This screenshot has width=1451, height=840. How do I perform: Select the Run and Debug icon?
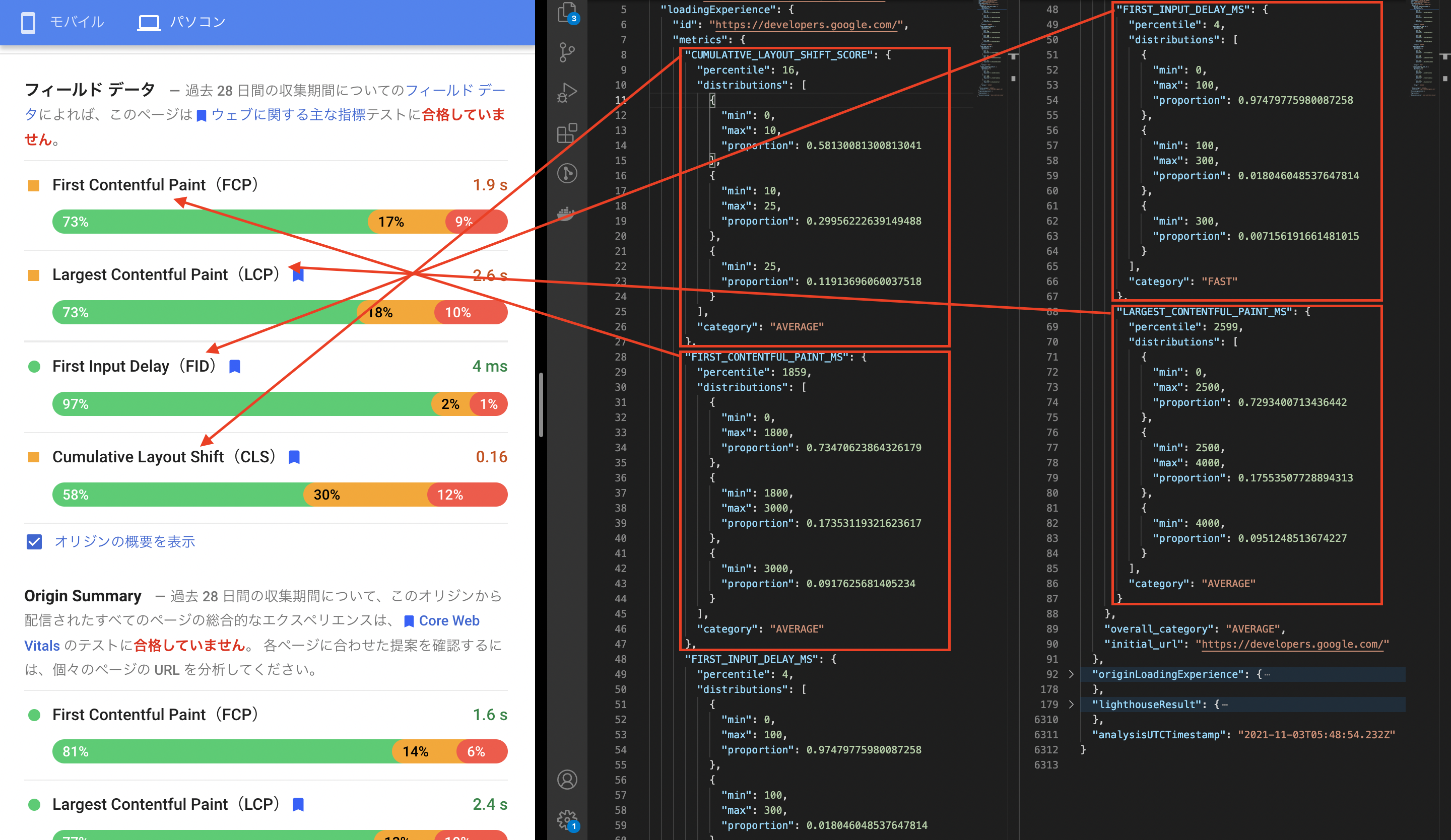[x=567, y=92]
